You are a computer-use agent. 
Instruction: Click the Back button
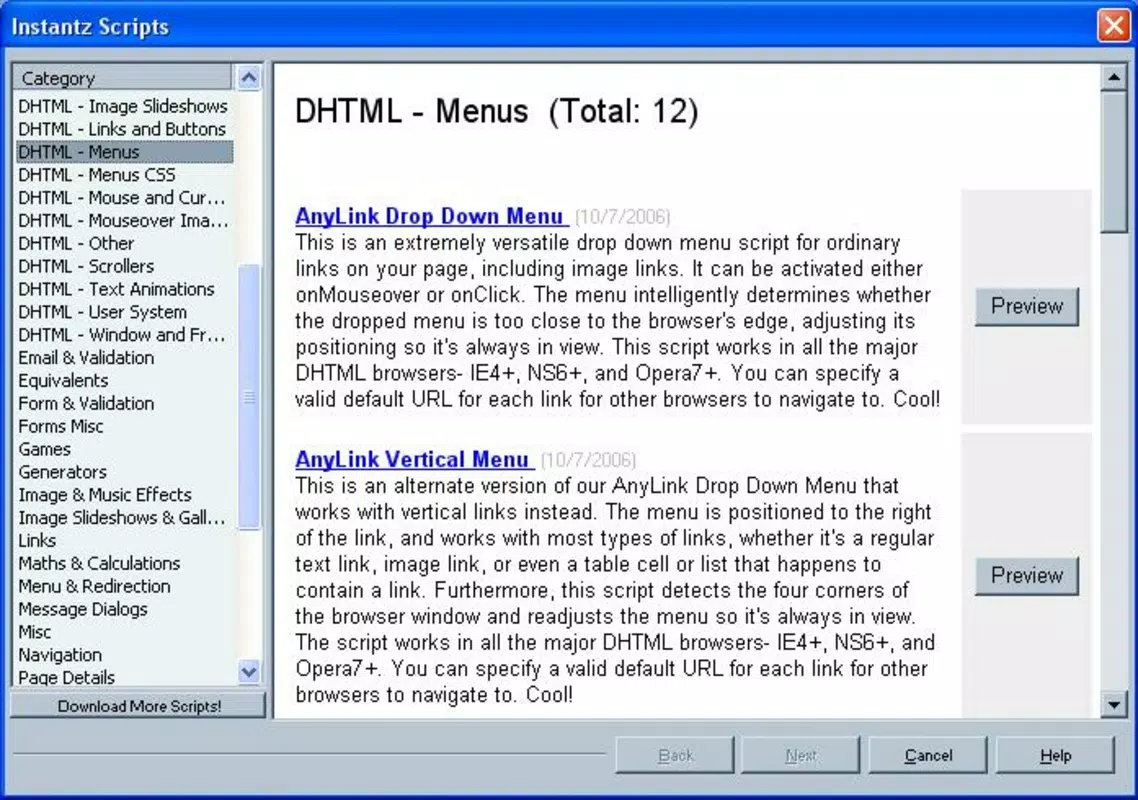(675, 756)
